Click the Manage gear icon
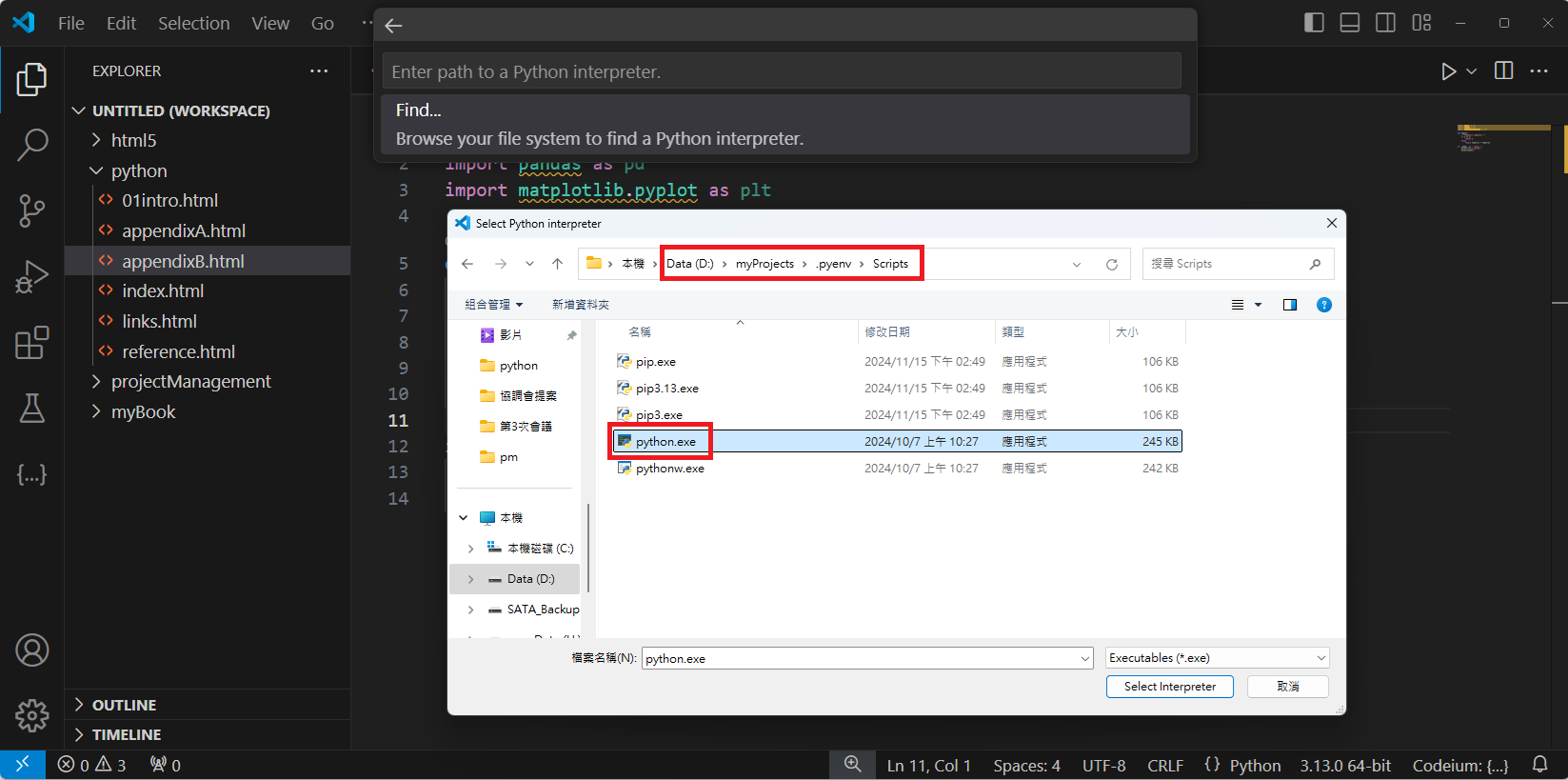Viewport: 1568px width, 780px height. pos(32,715)
